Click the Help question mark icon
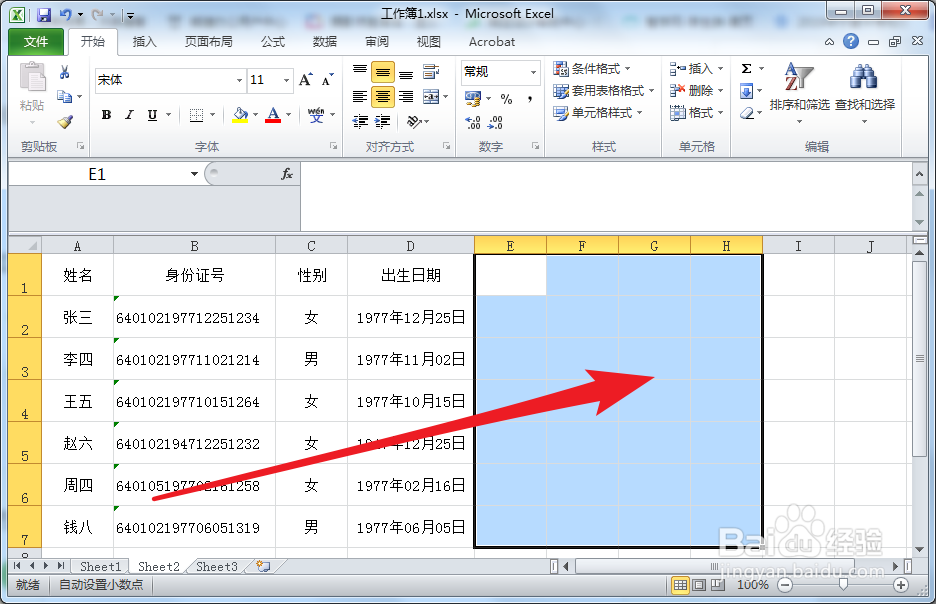 851,41
